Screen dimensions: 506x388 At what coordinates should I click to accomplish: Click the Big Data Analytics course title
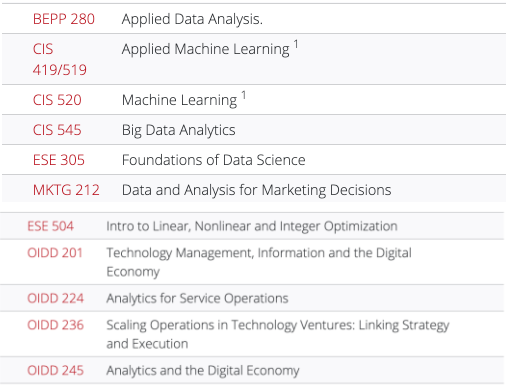point(179,130)
